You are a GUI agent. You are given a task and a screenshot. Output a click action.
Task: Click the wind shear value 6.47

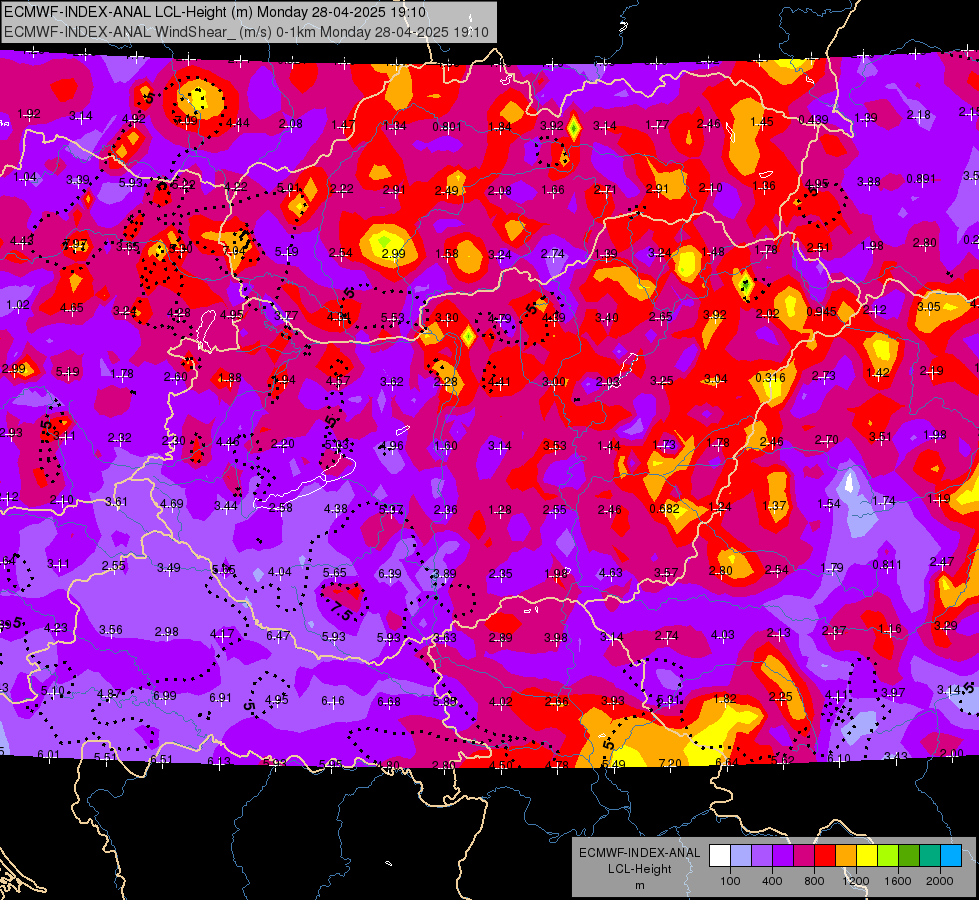pyautogui.click(x=278, y=635)
